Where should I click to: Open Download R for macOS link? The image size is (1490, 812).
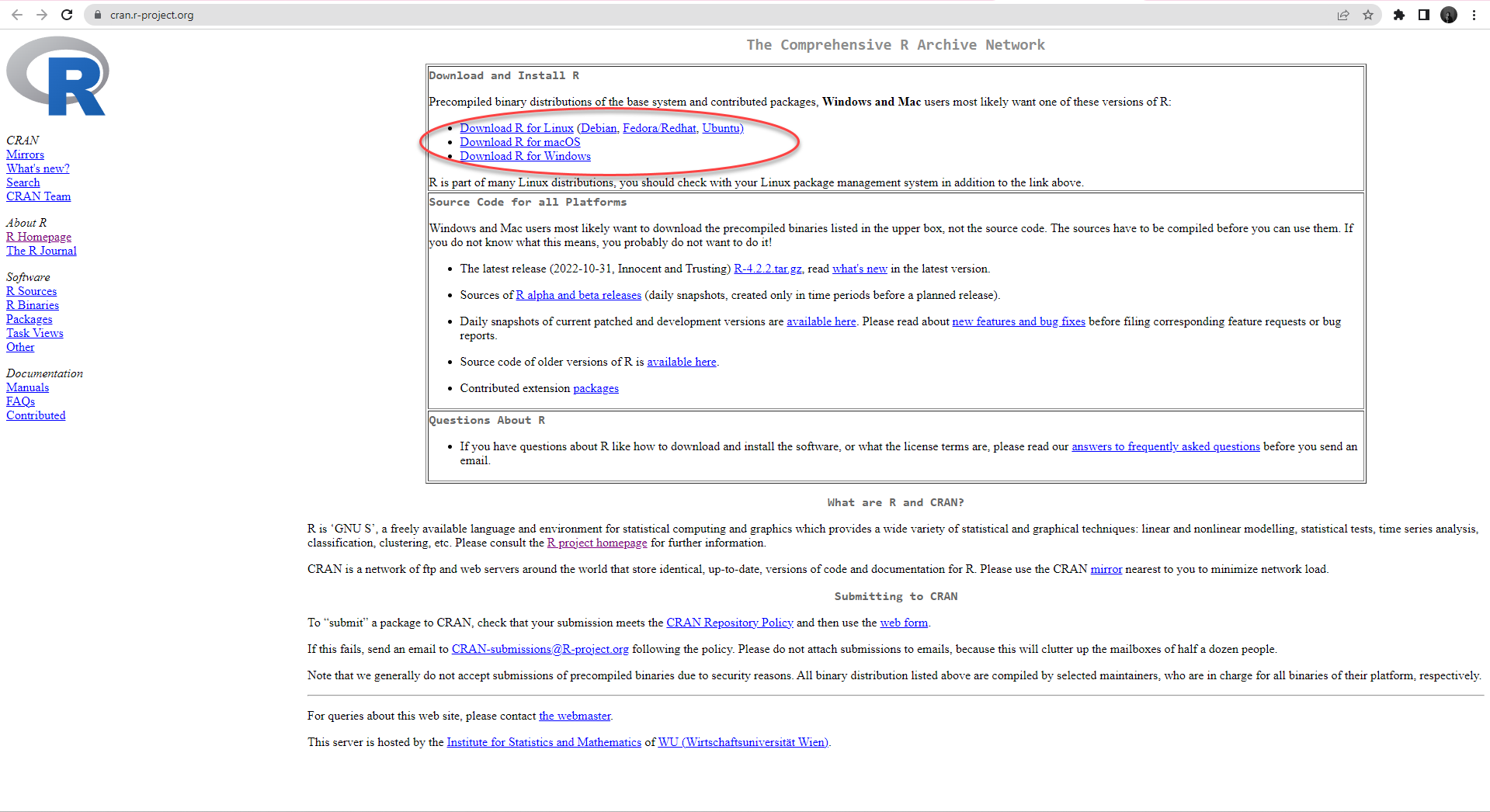coord(519,142)
